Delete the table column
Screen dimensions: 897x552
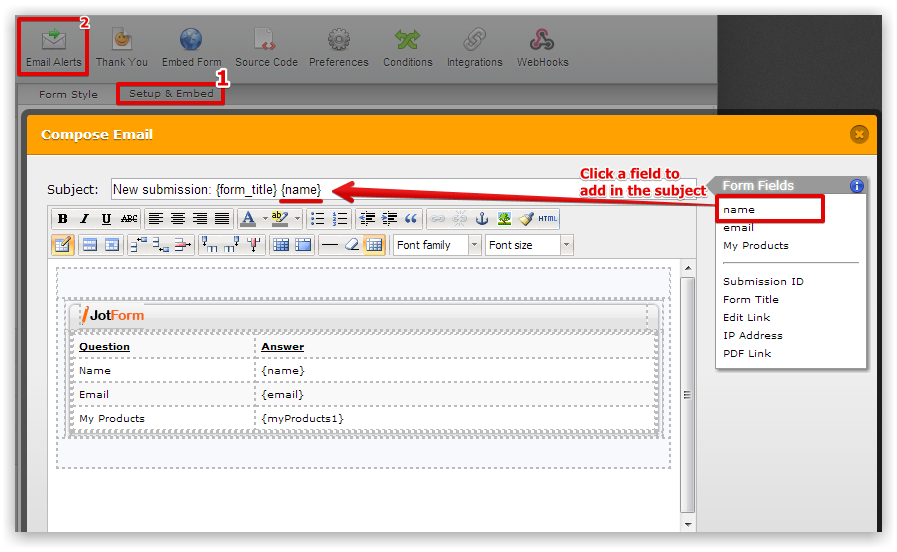point(254,245)
